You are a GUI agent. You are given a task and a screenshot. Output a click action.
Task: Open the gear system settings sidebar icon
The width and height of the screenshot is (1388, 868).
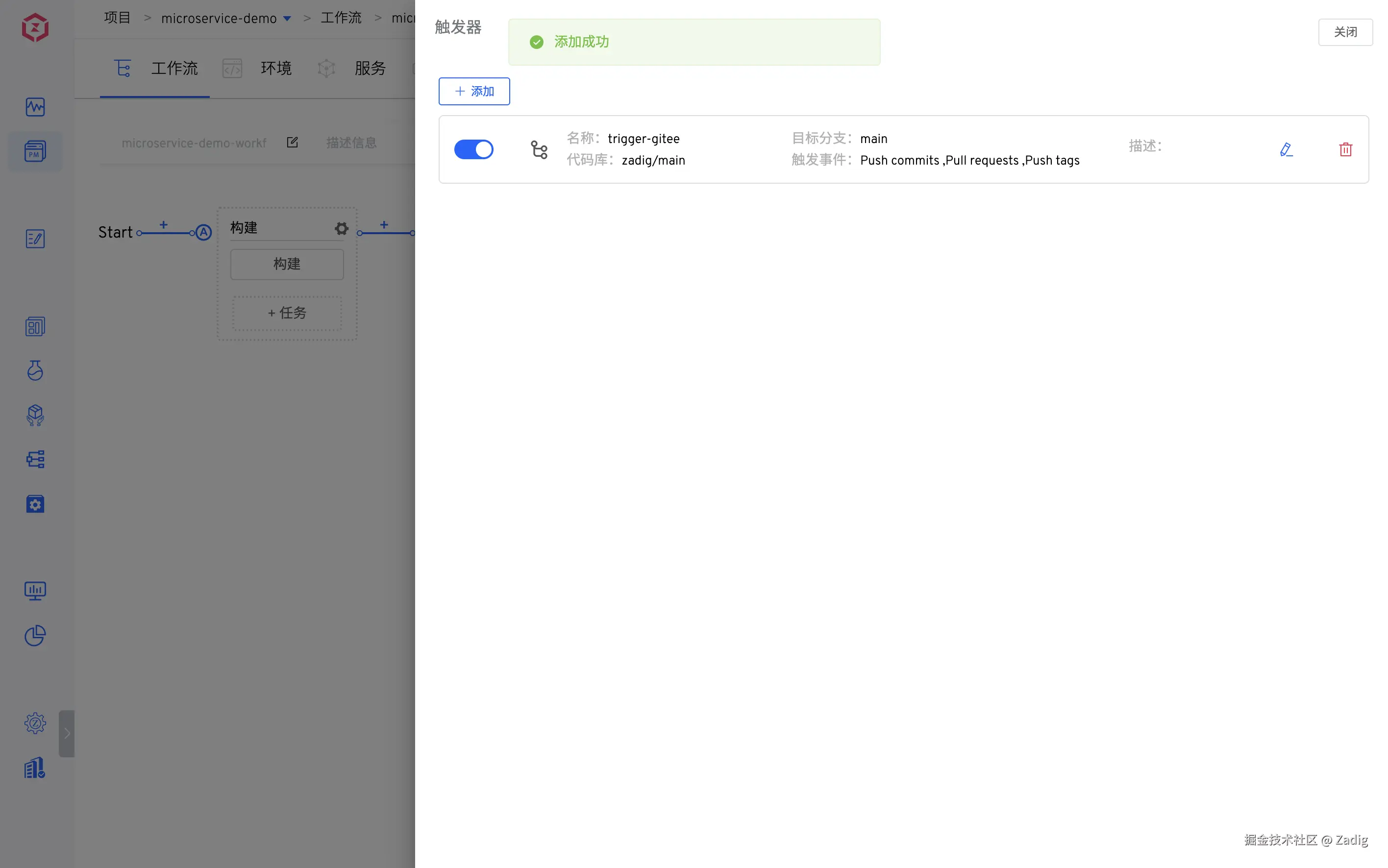pos(35,723)
